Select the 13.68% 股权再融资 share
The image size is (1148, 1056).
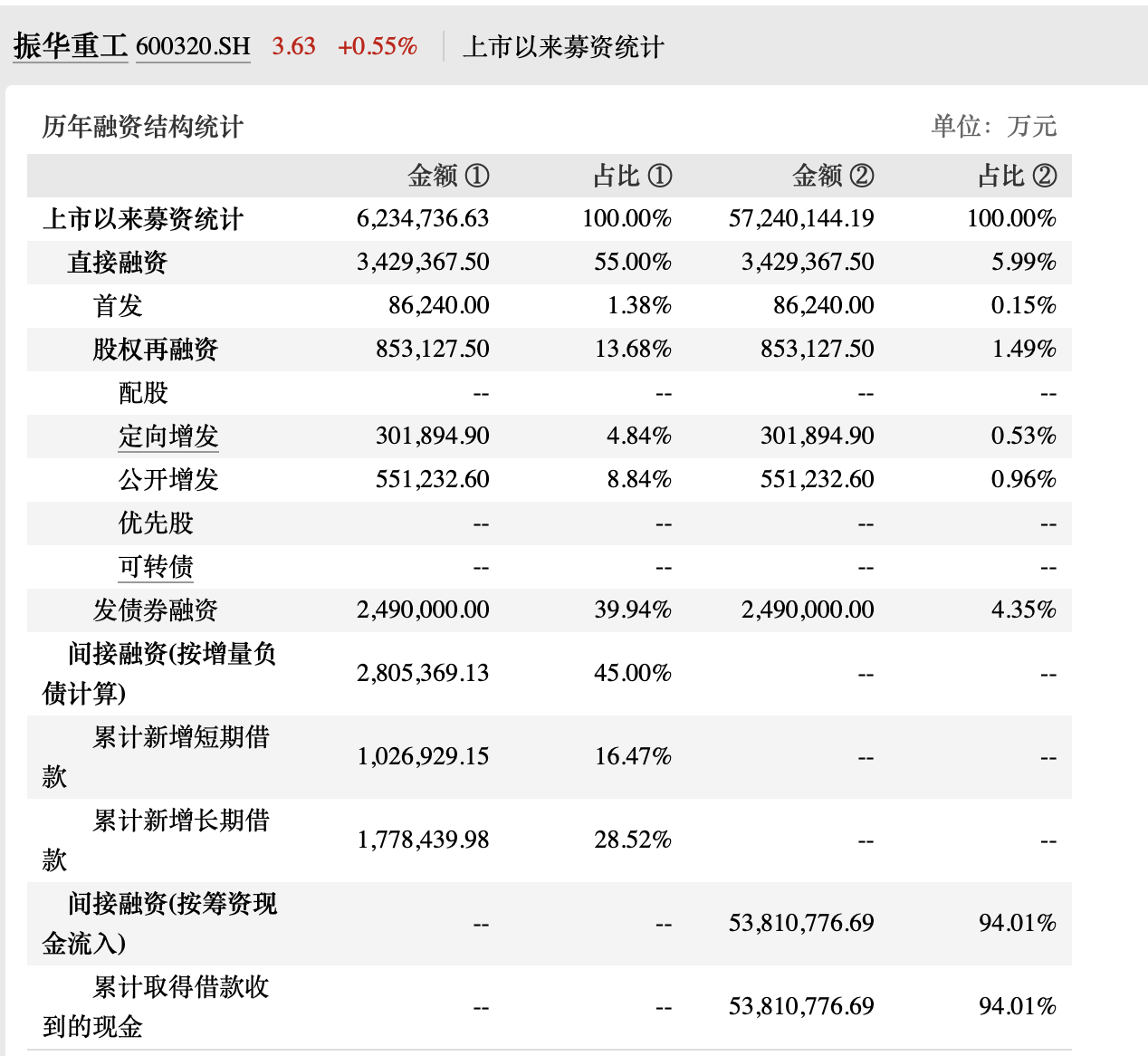[x=633, y=349]
